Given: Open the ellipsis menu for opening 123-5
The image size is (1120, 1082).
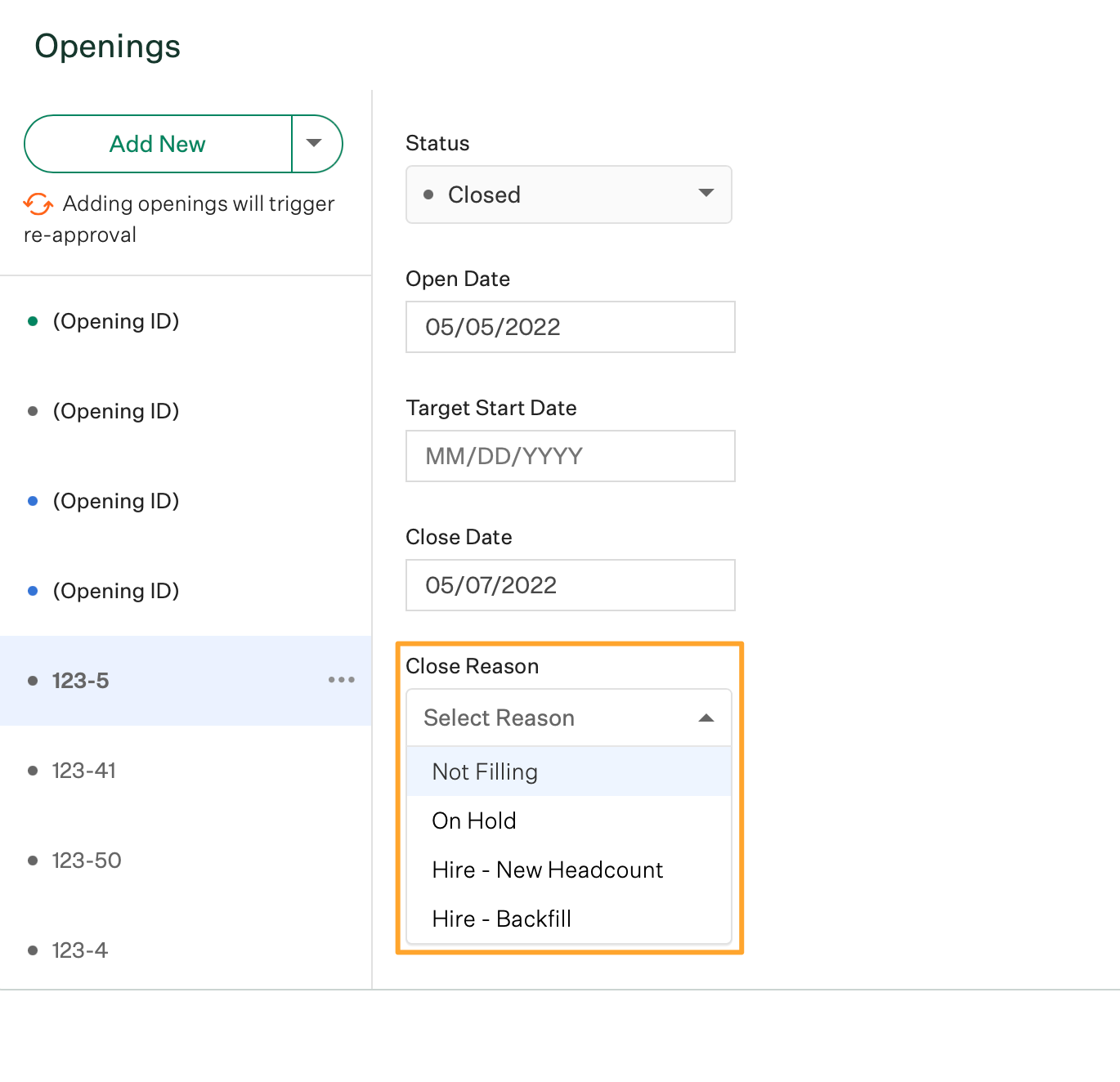Looking at the screenshot, I should [341, 679].
